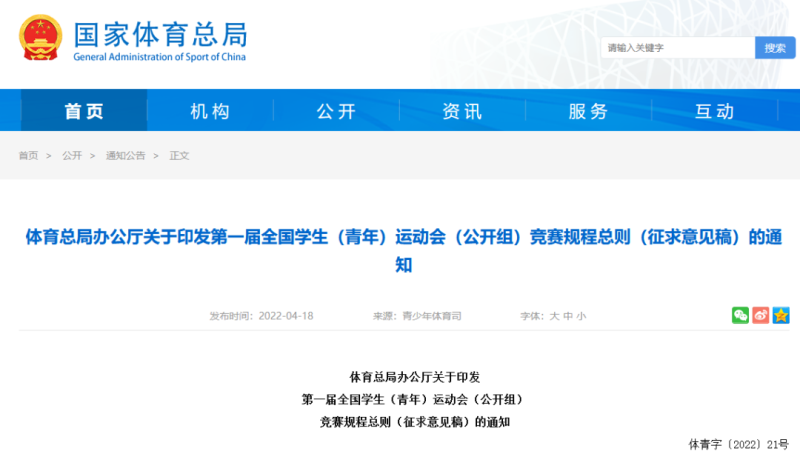Focus the keyword search input field

[678, 48]
